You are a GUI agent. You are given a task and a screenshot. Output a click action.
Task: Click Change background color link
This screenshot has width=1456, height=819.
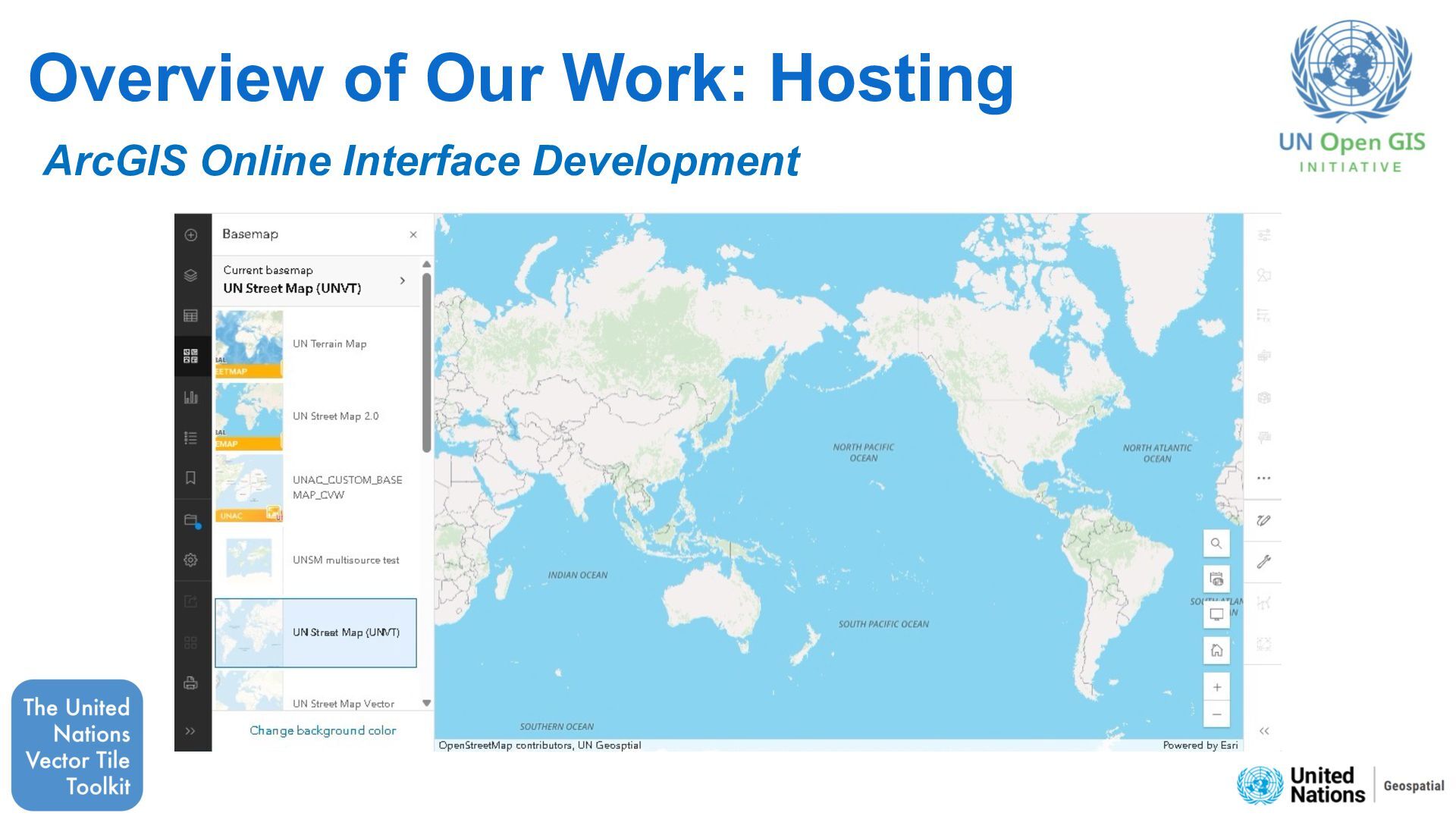point(323,730)
